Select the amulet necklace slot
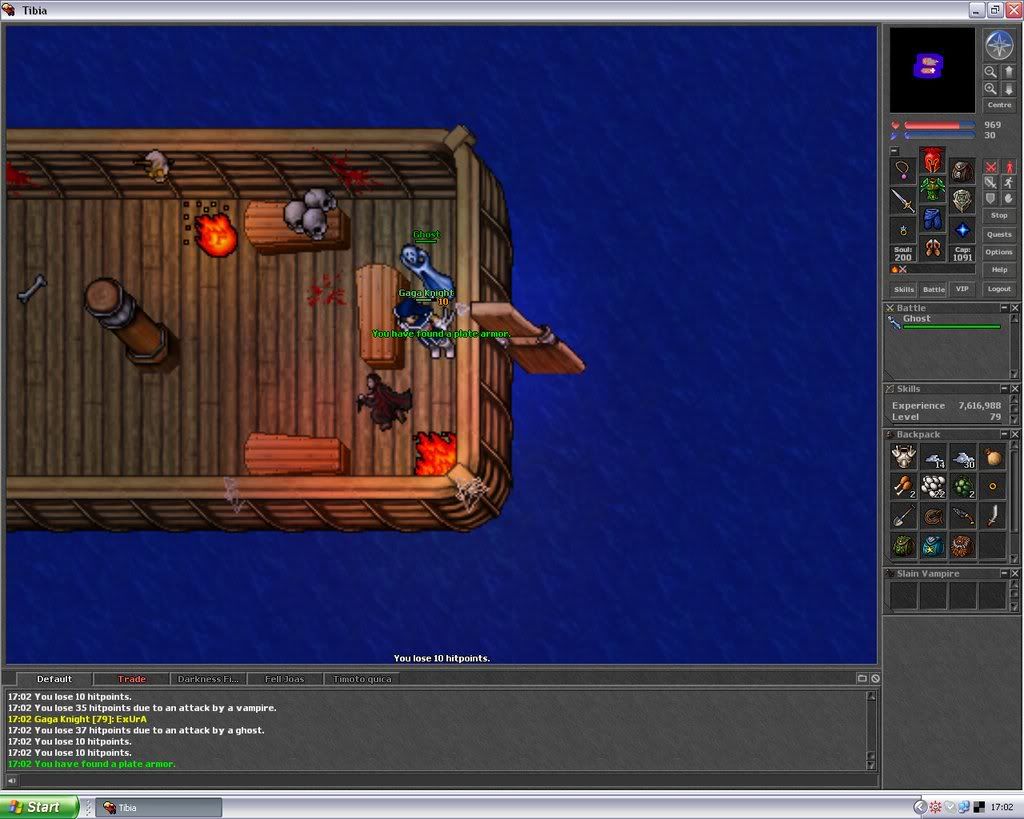 tap(903, 170)
